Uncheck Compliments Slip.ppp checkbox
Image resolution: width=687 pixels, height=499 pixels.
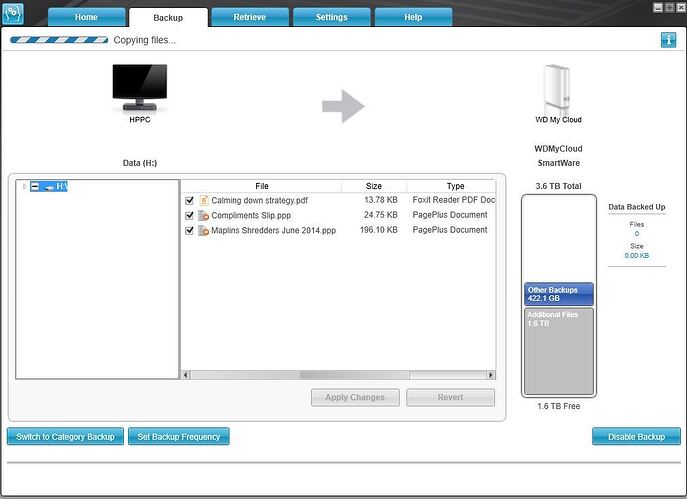pos(189,216)
